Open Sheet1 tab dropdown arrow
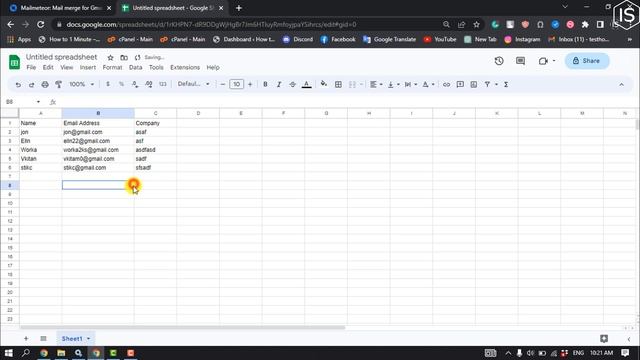 (x=89, y=338)
